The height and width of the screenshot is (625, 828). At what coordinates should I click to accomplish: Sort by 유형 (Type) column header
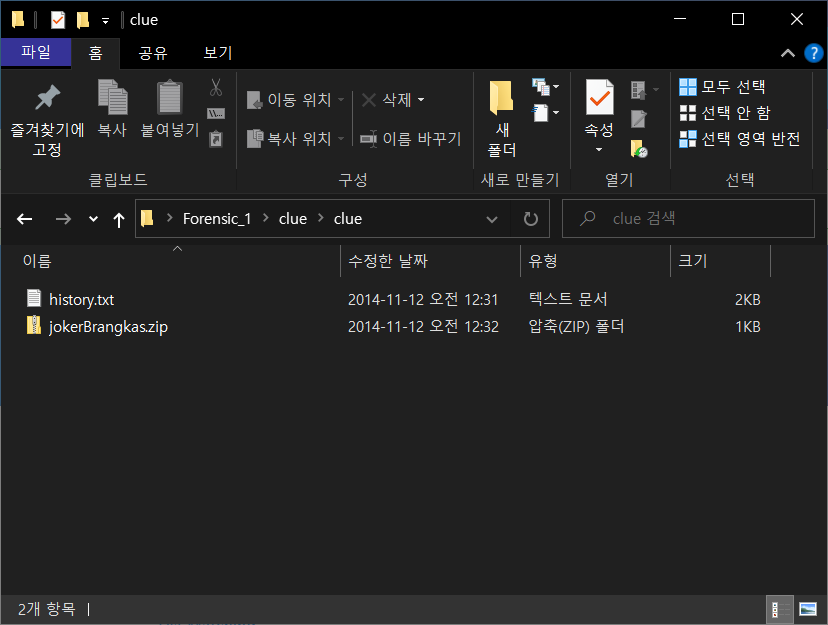tap(595, 261)
